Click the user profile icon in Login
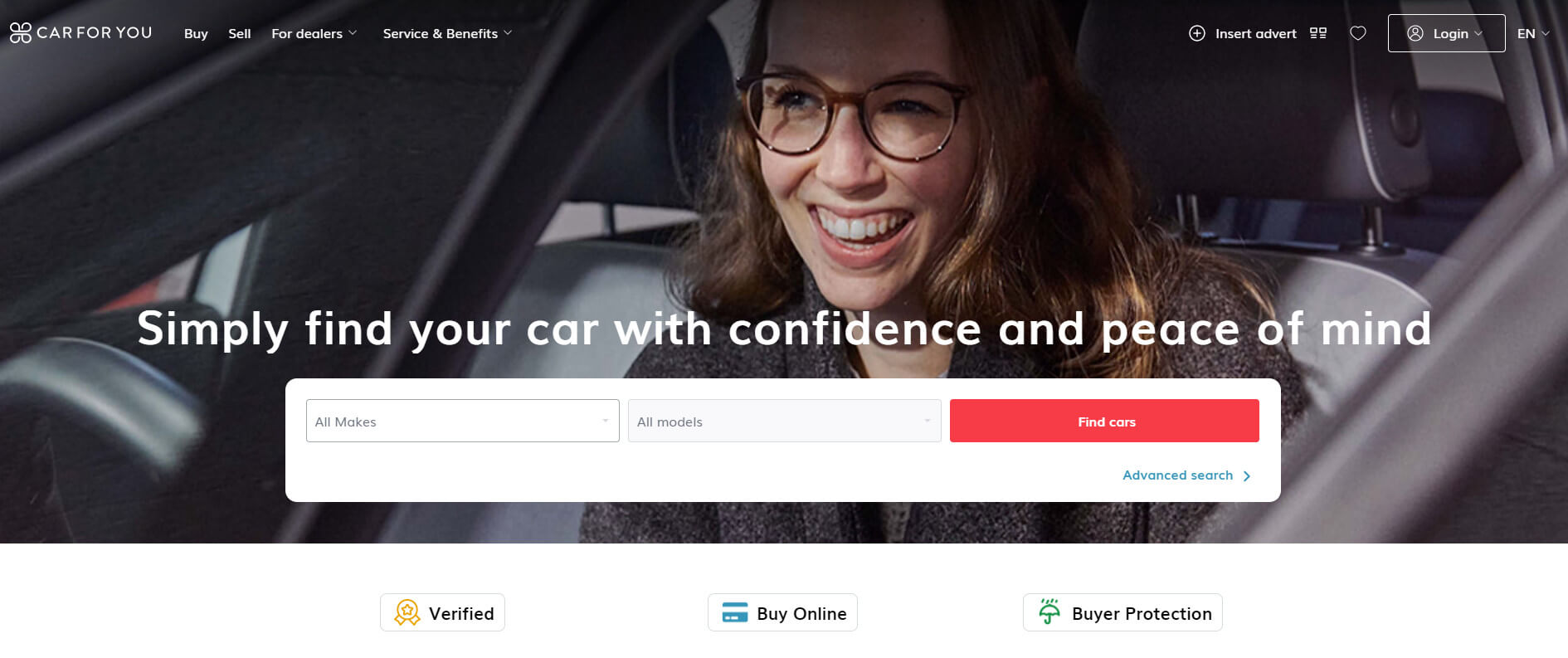Screen dimensions: 1568x658 (1415, 33)
